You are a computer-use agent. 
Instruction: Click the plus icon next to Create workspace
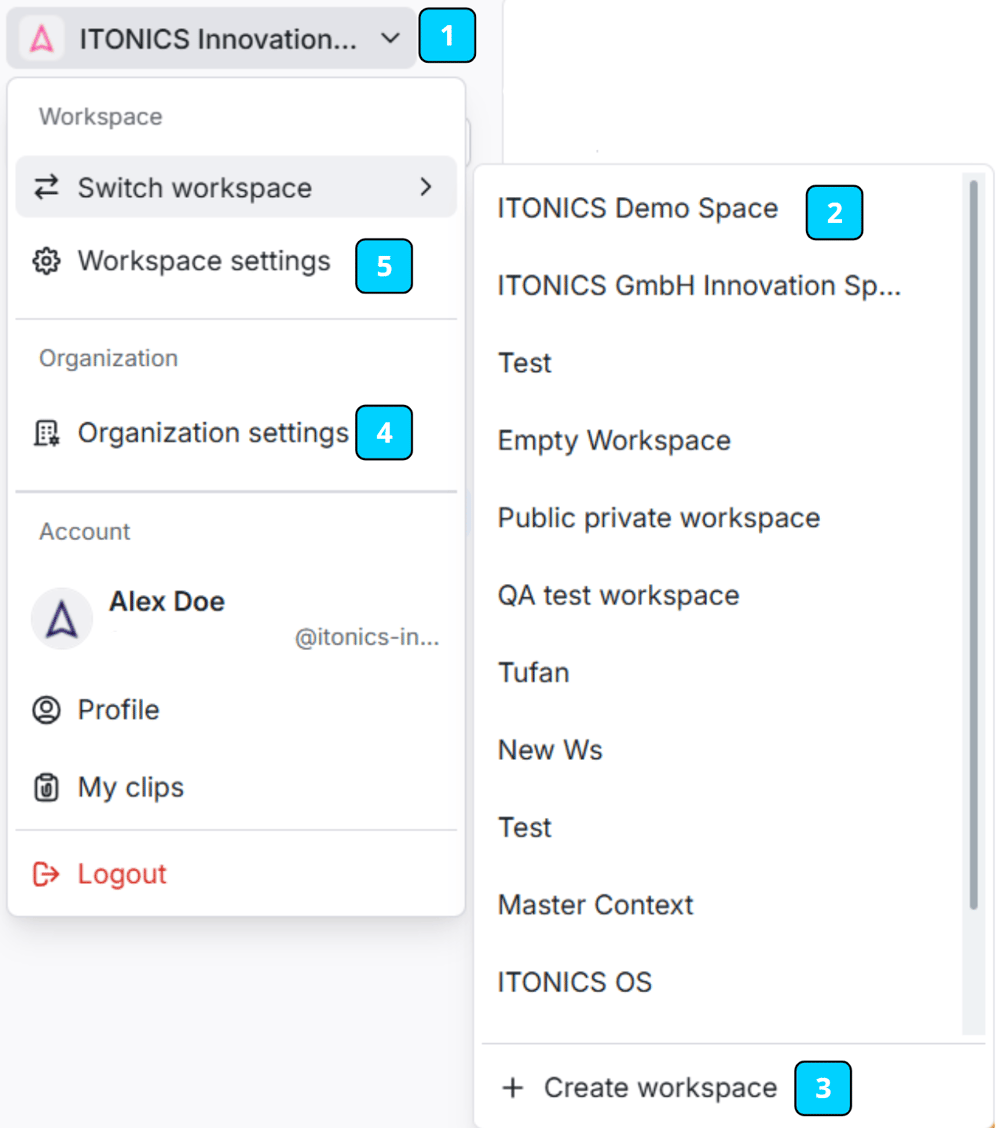513,1088
